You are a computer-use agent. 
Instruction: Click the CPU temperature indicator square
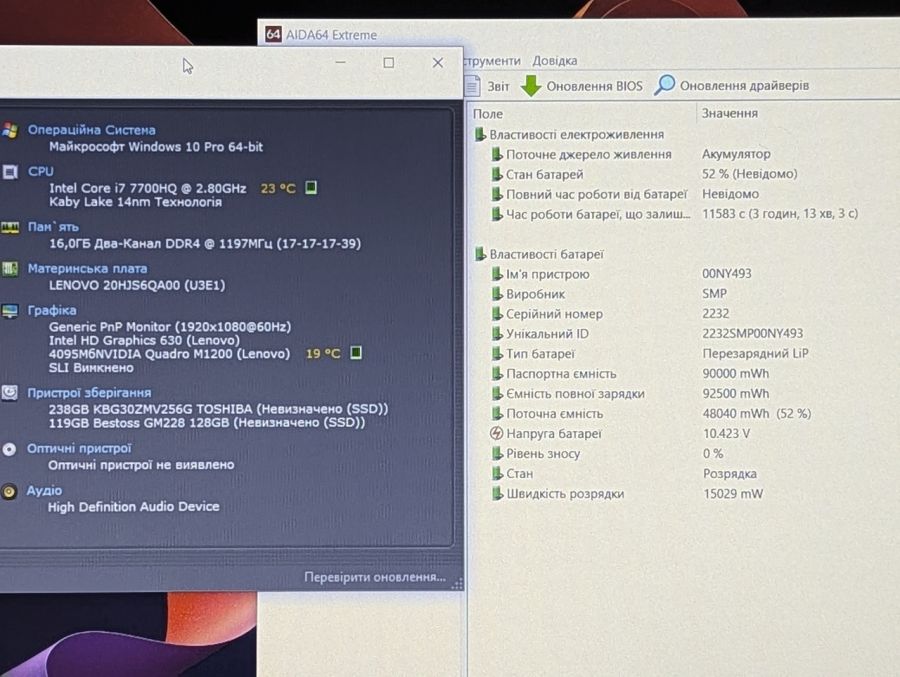point(311,187)
